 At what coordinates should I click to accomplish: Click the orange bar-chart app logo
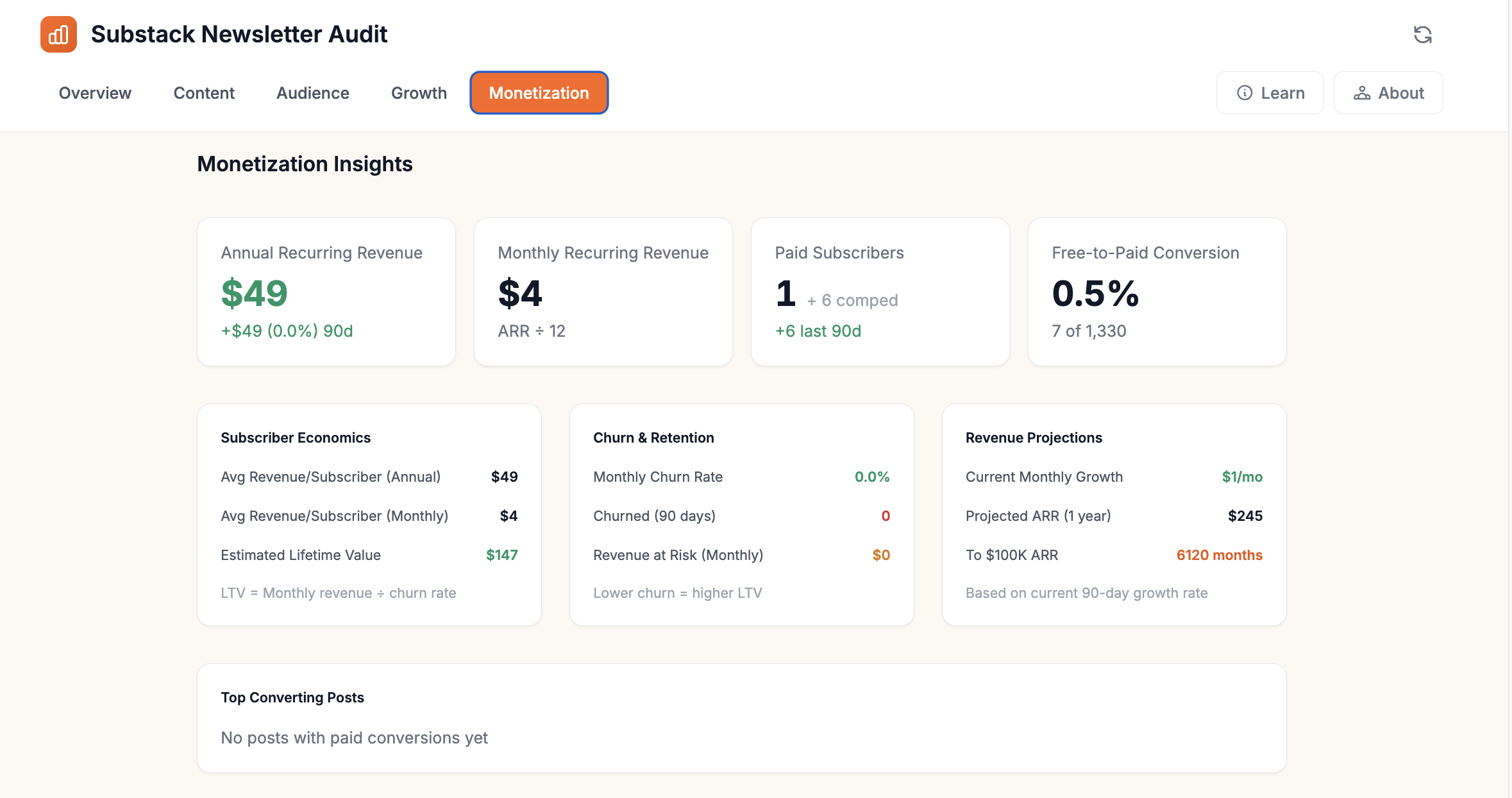[x=58, y=35]
